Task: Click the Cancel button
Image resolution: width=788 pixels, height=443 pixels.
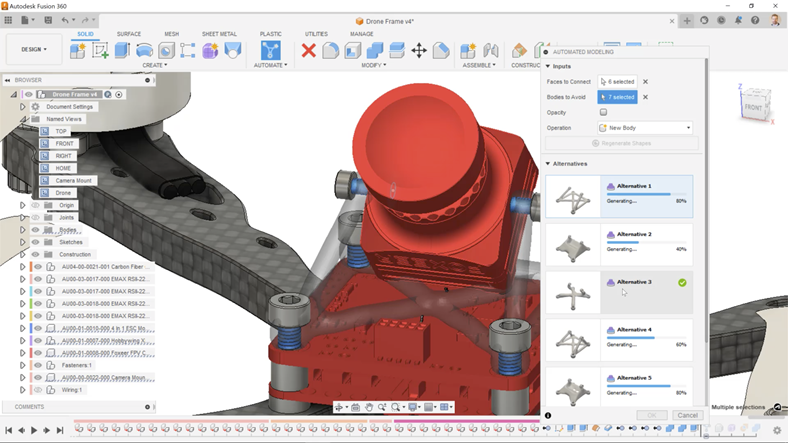Action: click(687, 415)
